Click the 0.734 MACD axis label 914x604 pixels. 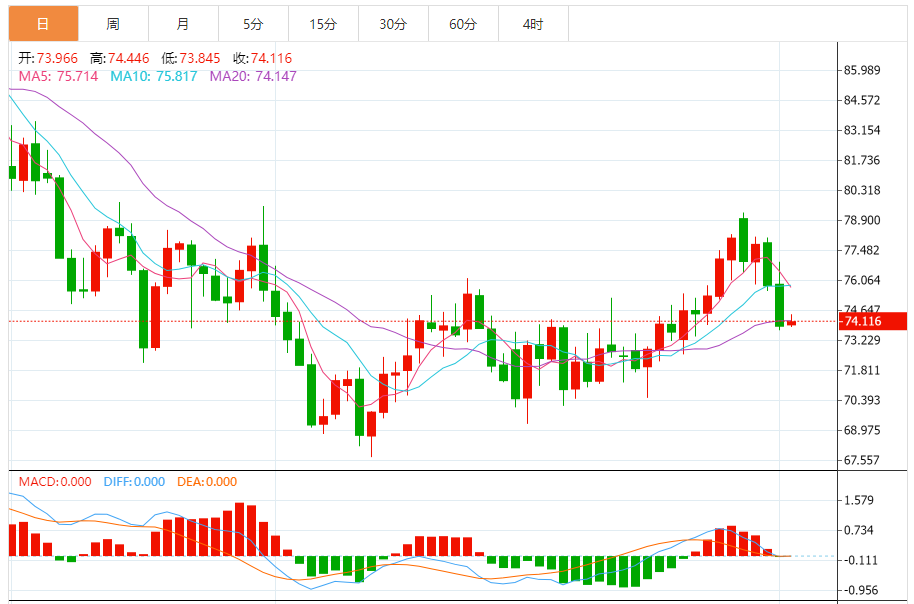click(859, 531)
